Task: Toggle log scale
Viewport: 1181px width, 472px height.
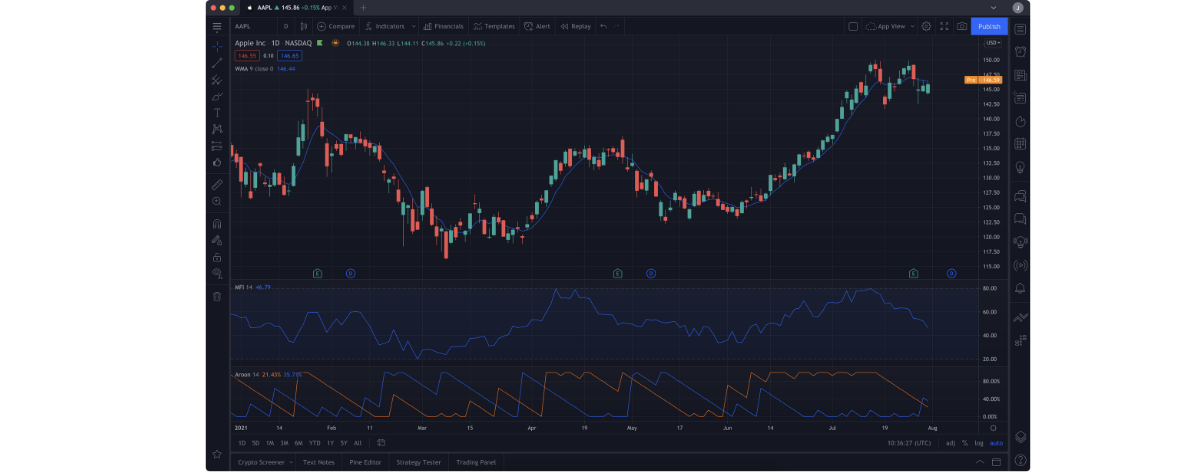Action: (x=979, y=443)
